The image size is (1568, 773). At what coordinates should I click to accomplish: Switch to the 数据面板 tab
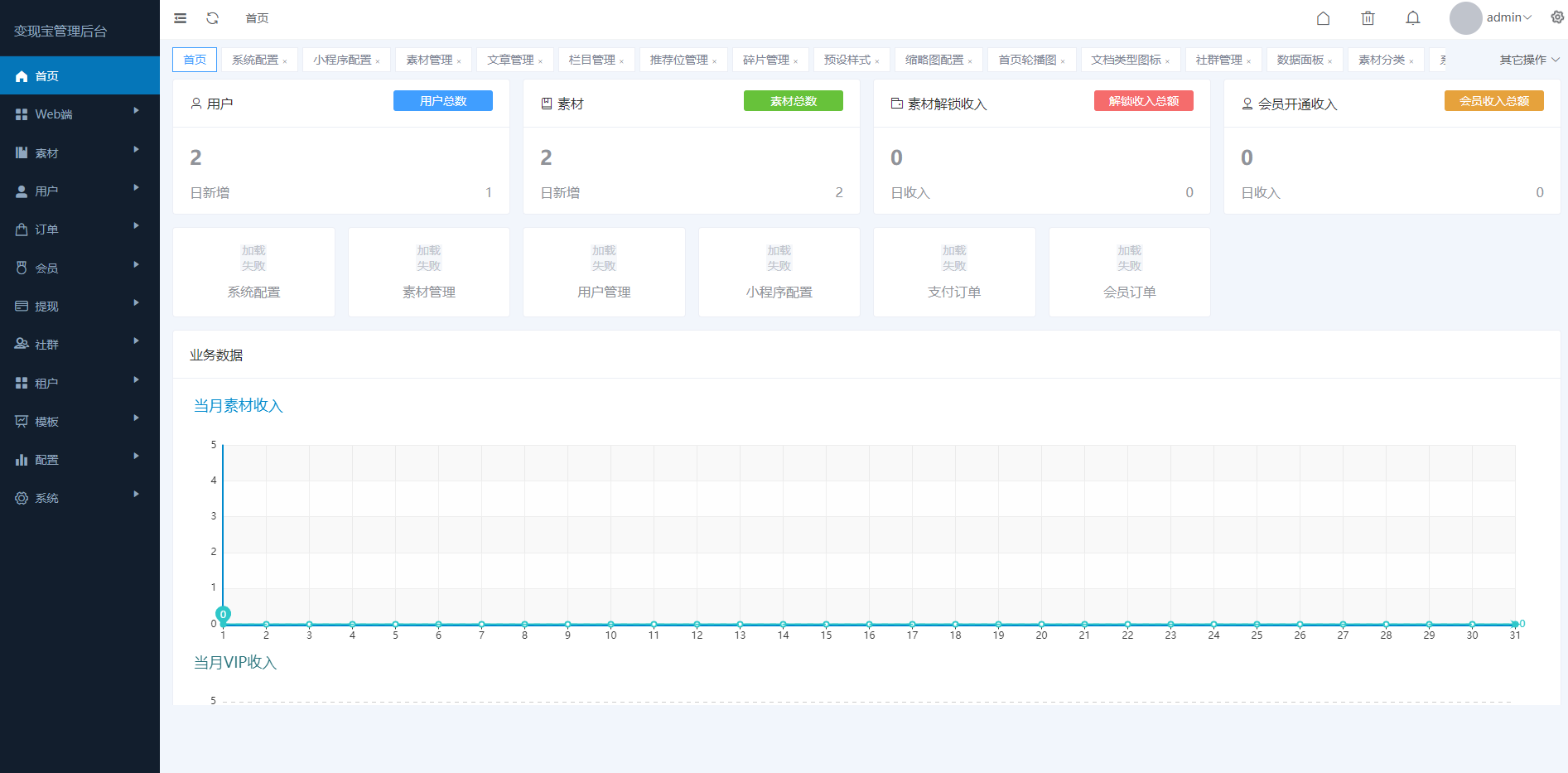(1299, 60)
